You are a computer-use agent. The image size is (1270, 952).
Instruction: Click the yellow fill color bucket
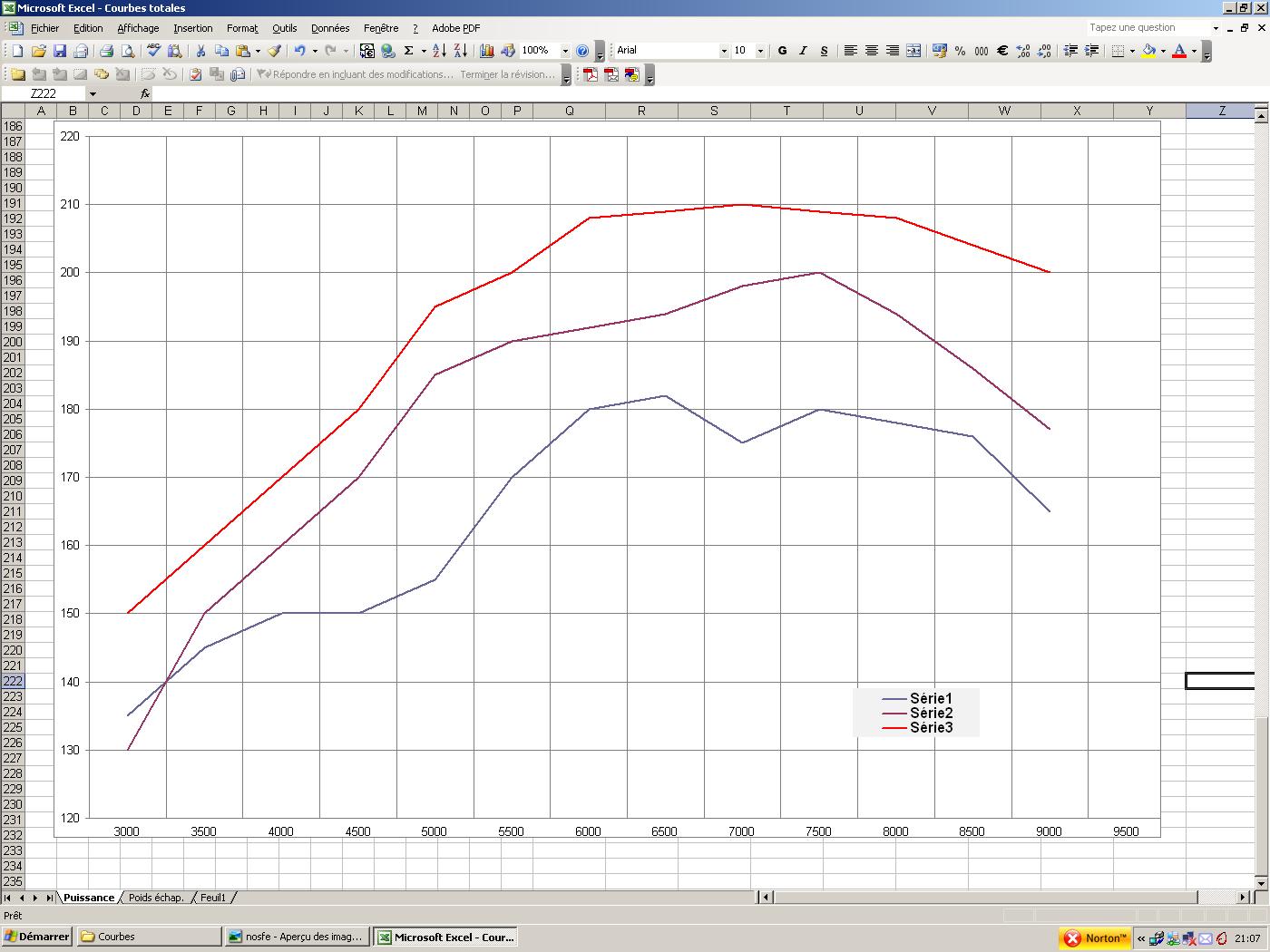1148,51
